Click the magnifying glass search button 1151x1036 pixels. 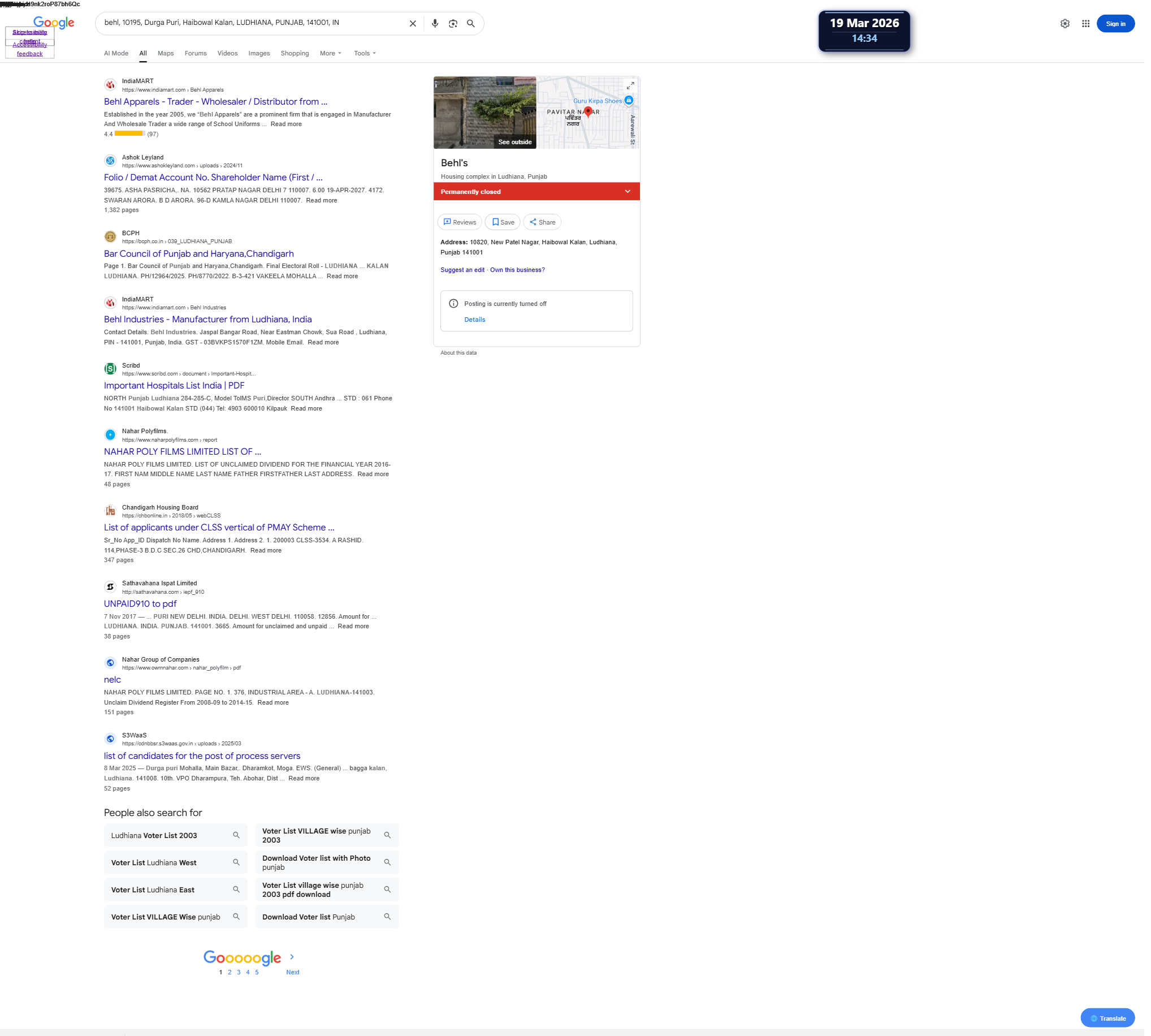coord(470,23)
